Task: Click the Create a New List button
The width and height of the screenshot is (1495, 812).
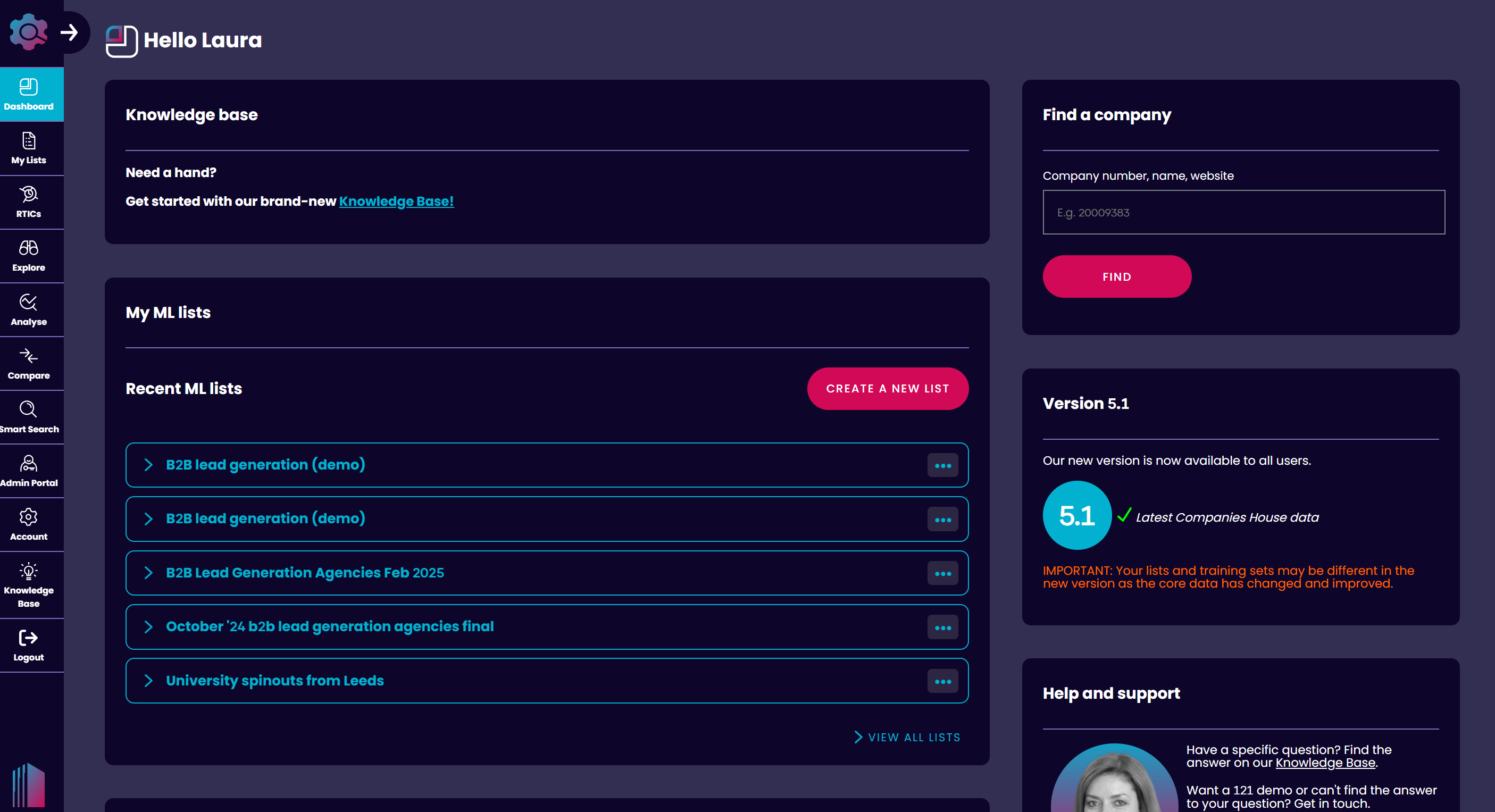Action: [887, 389]
